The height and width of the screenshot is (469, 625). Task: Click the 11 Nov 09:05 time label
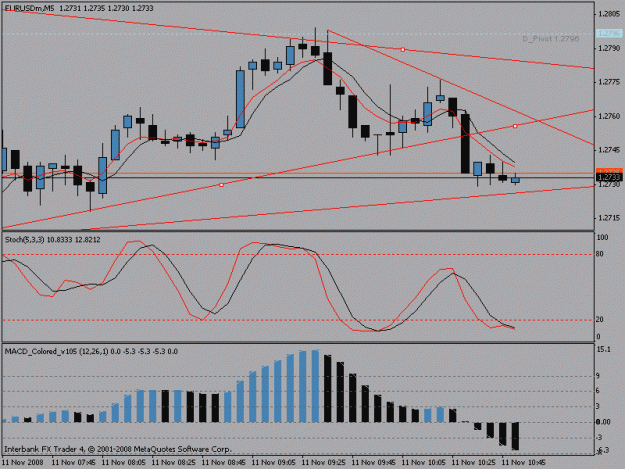pos(274,463)
